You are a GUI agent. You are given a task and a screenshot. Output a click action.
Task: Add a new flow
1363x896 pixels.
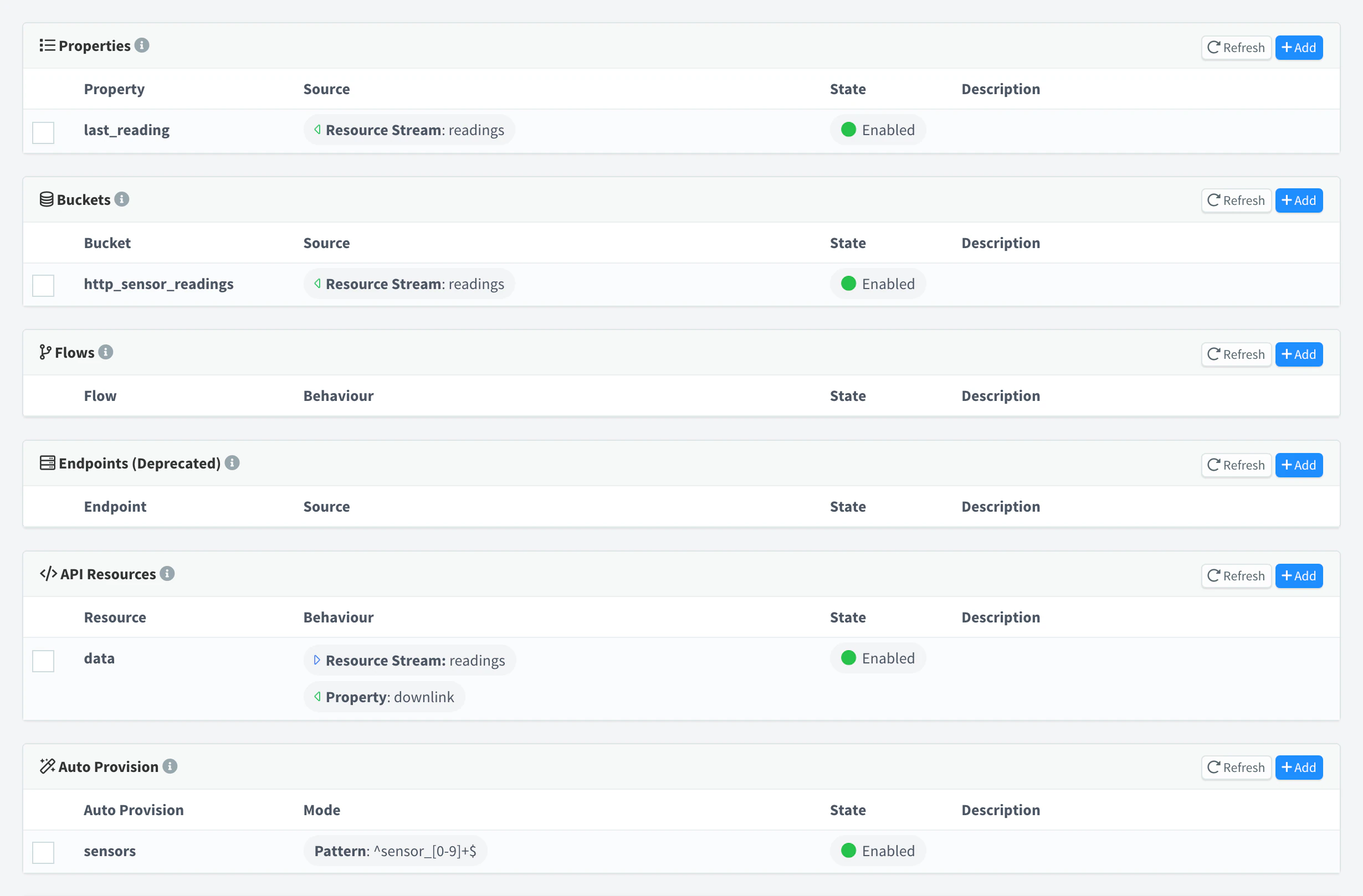(1299, 354)
